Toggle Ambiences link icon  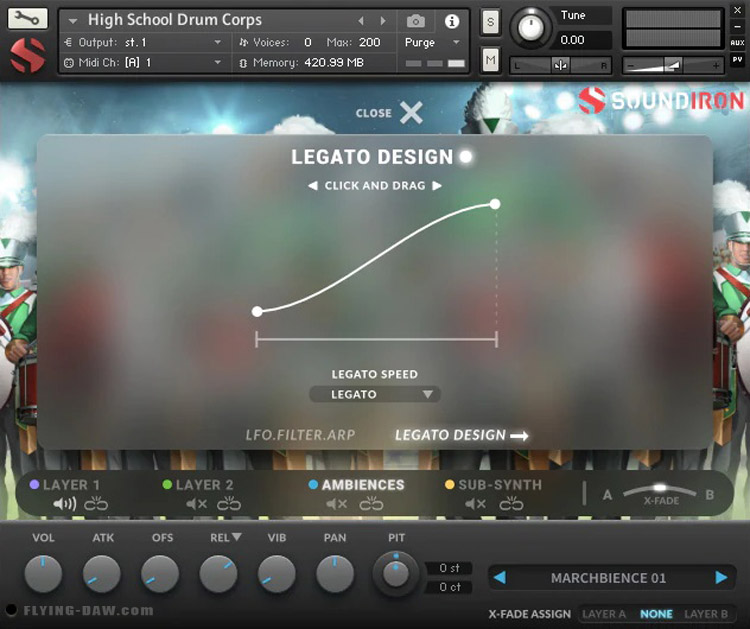click(x=372, y=504)
